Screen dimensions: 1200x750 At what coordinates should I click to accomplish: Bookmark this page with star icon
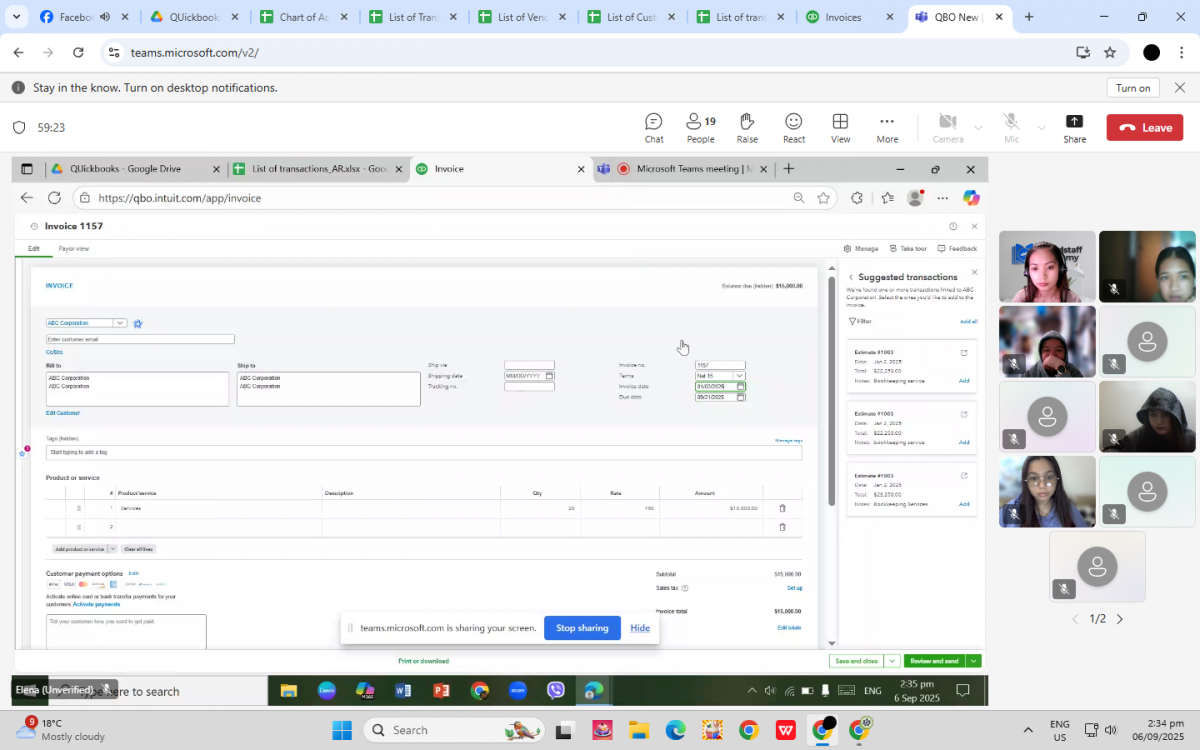(x=1110, y=52)
